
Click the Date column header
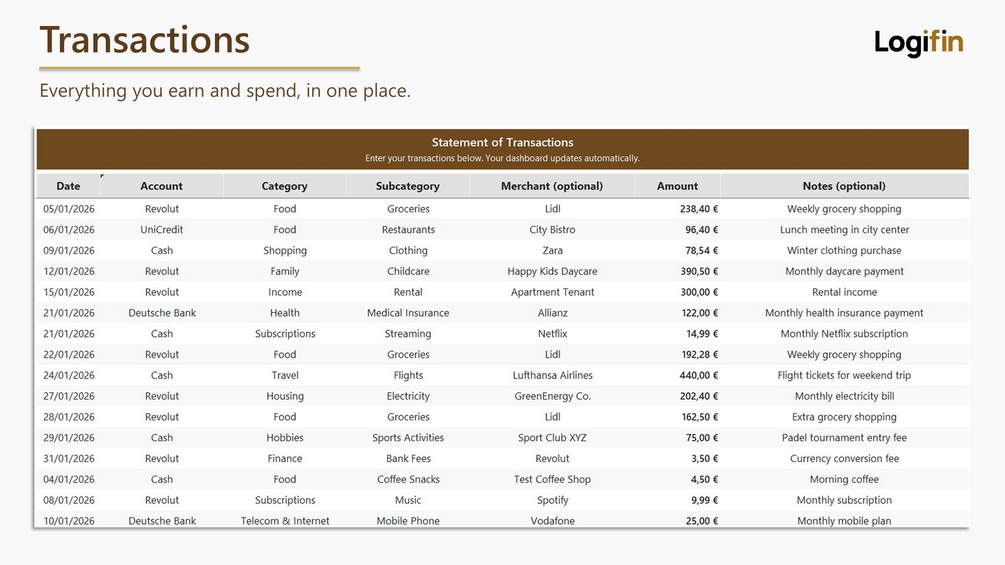point(68,186)
